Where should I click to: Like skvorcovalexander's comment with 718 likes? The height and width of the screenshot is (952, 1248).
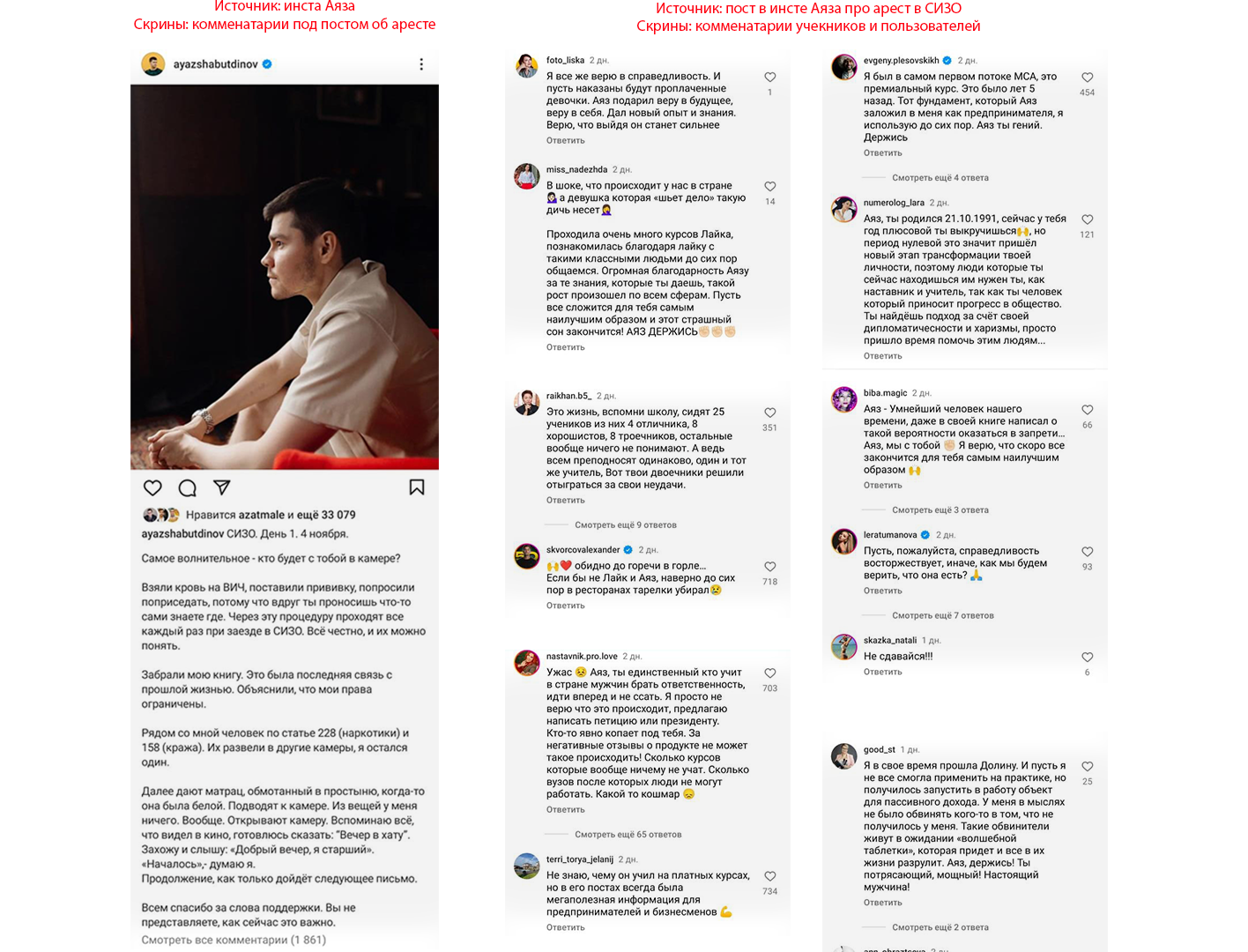point(769,567)
